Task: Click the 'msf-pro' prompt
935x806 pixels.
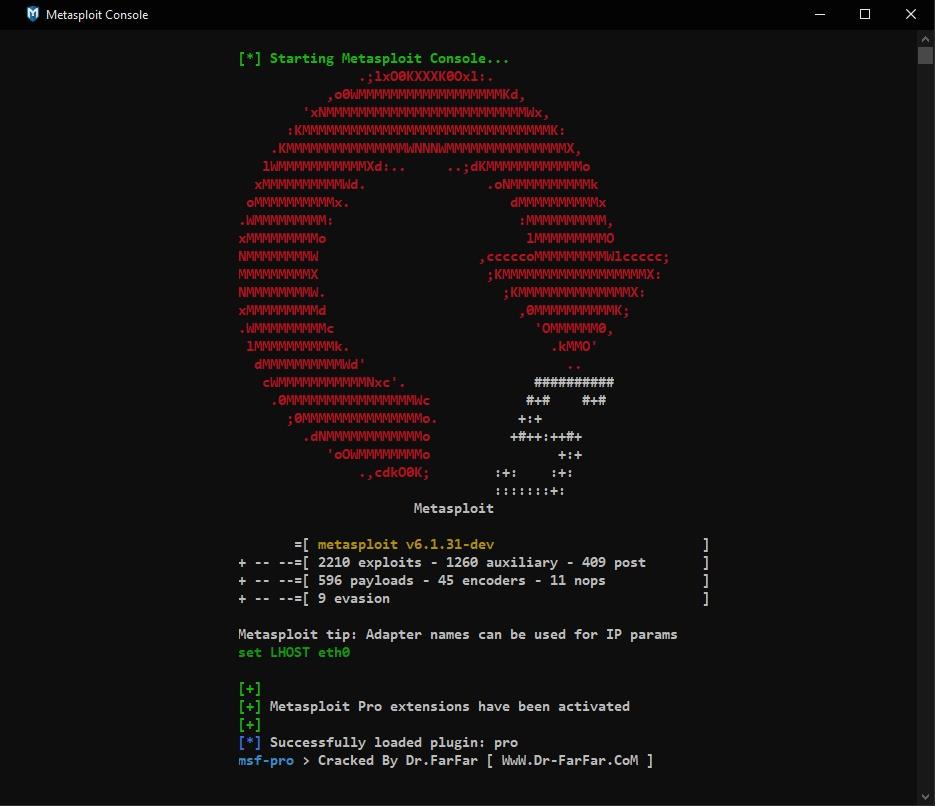Action: pyautogui.click(x=266, y=761)
